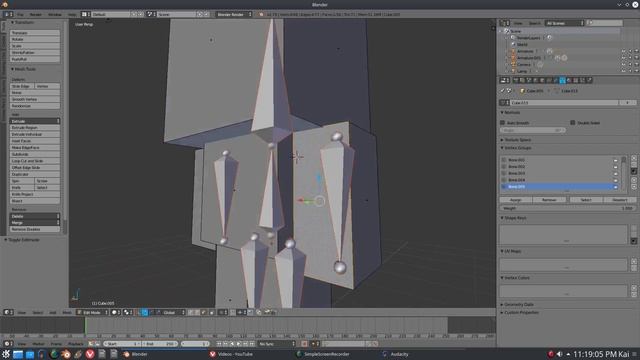The height and width of the screenshot is (360, 640).
Task: Open the Edit Mode selector dropdown
Action: (x=93, y=313)
